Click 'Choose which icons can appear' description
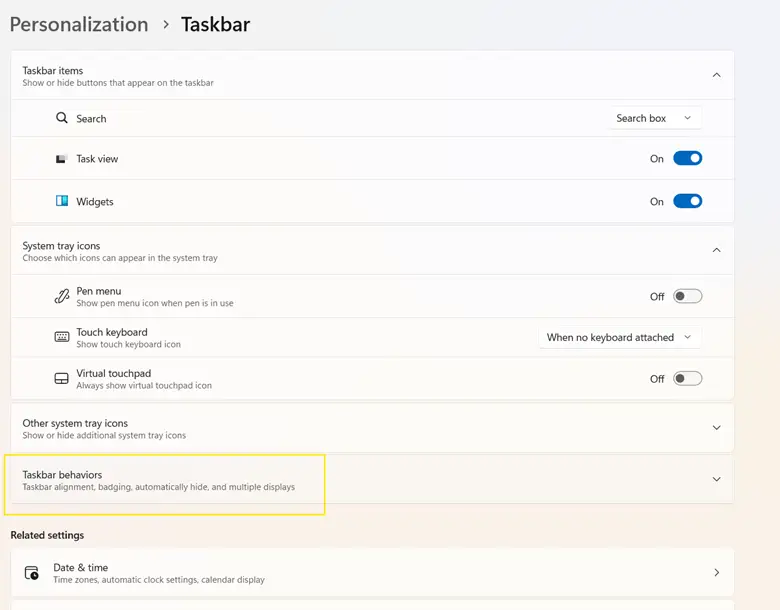This screenshot has width=780, height=610. [x=120, y=258]
